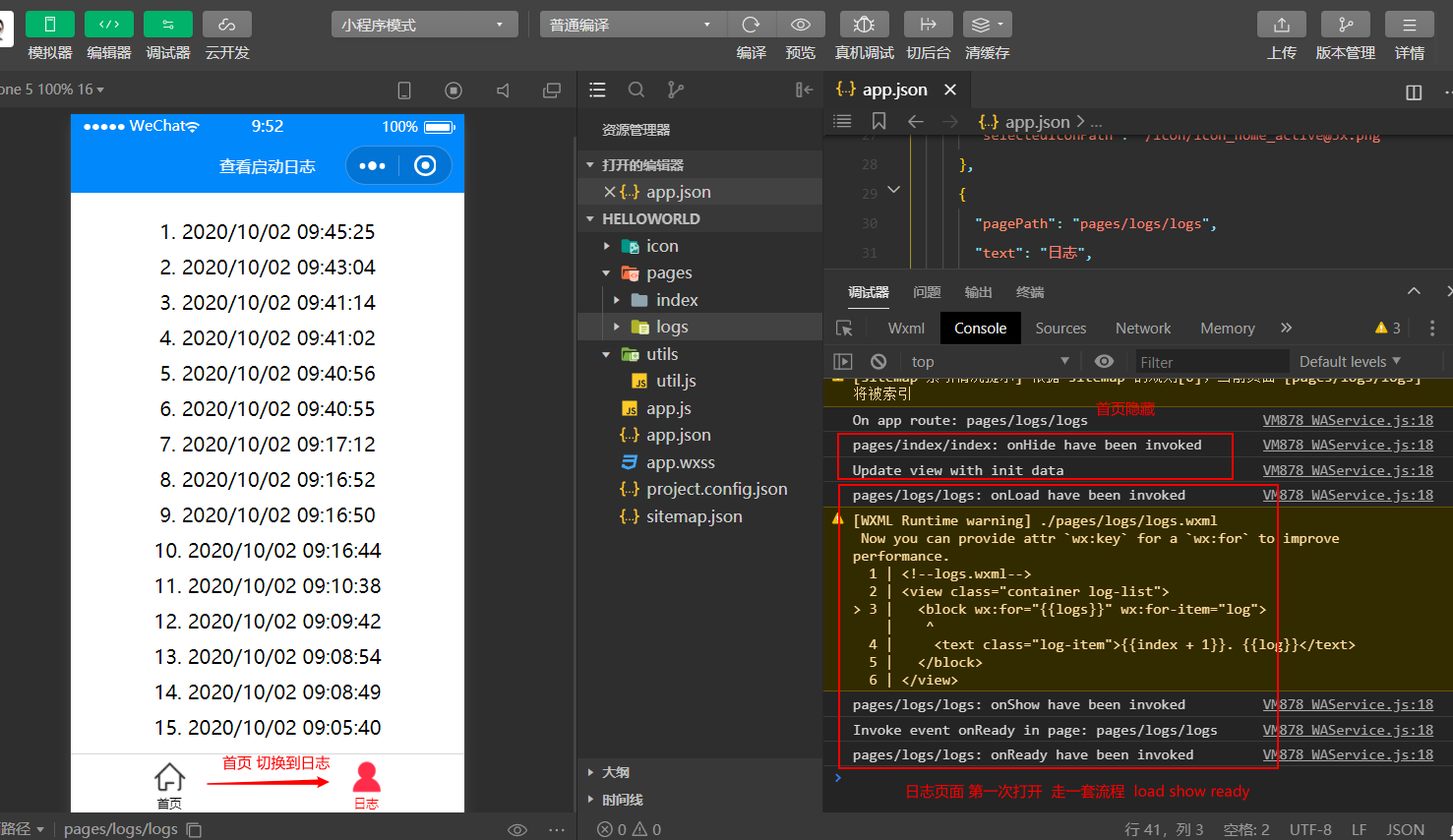Image resolution: width=1453 pixels, height=840 pixels.
Task: Switch to the Memory devtools tab
Action: point(1228,329)
